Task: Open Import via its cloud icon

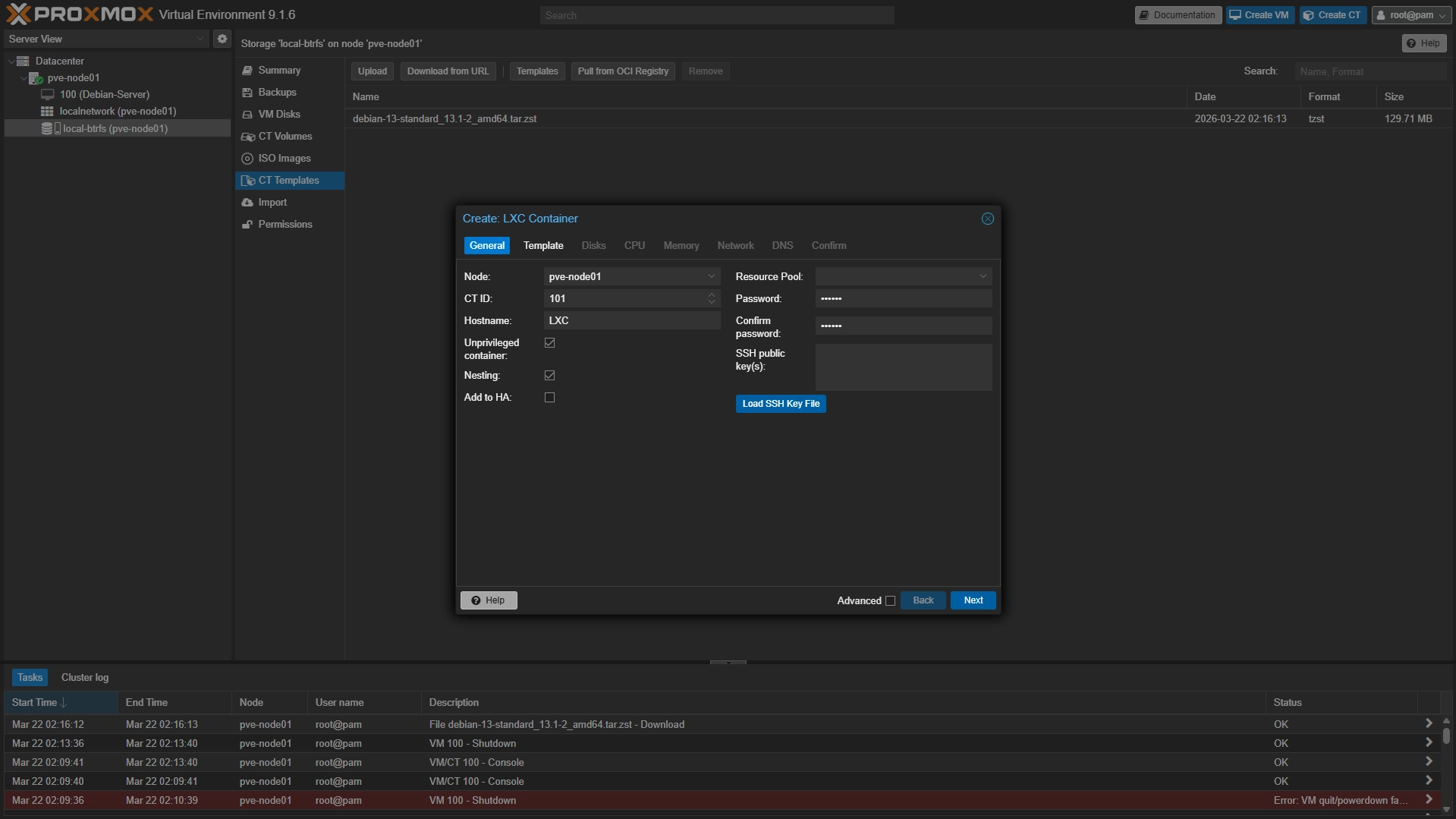Action: point(247,203)
